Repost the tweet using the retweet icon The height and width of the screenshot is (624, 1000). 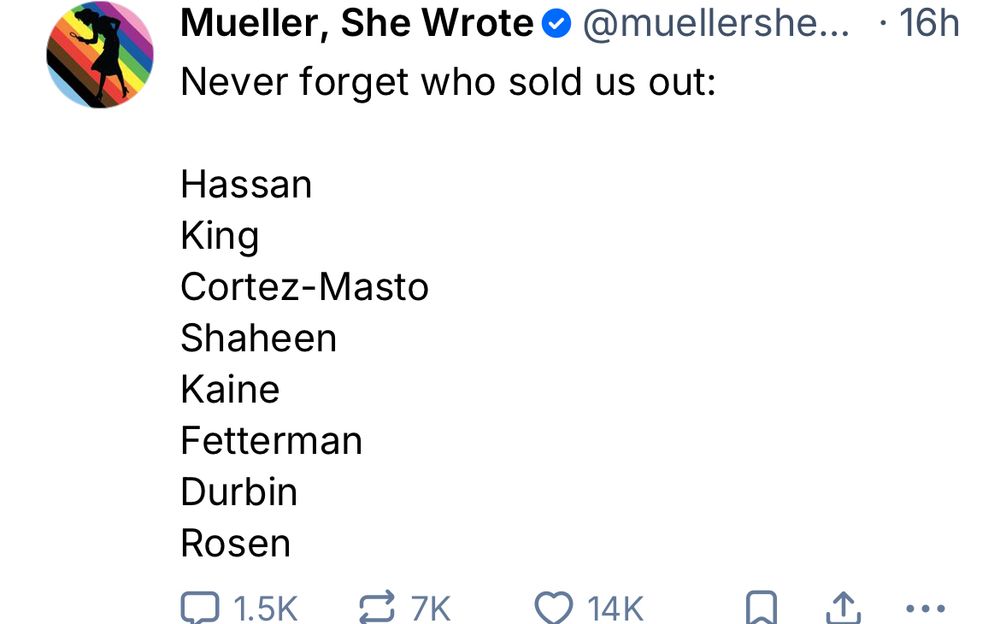379,606
